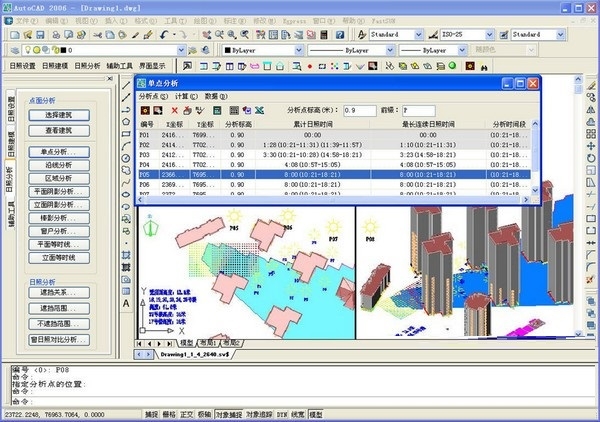Click the house outline icon in sunlight toolbar
Screen dimensions: 600x422
280,66
